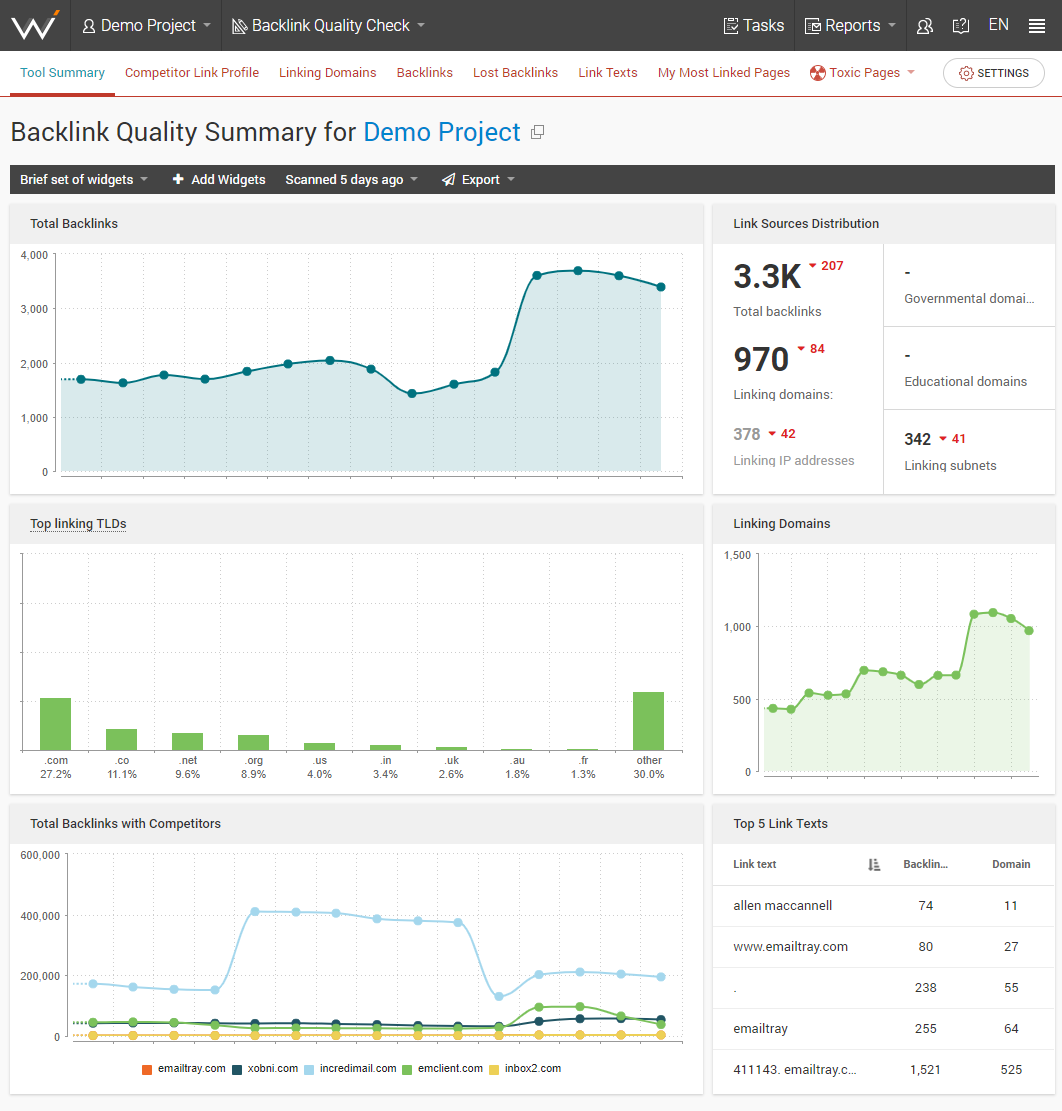Click the Domain column header in Link Texts
1062x1111 pixels.
(1011, 864)
